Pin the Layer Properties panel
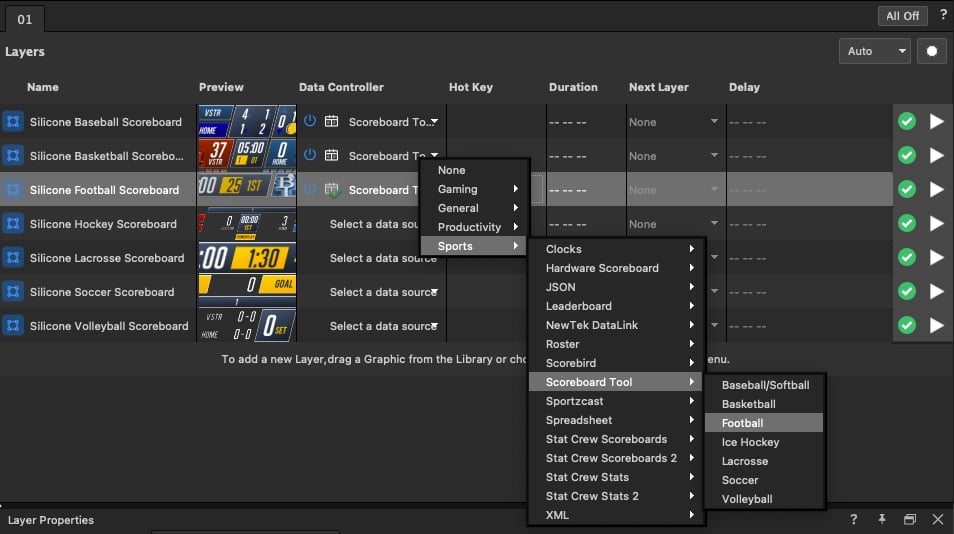 click(x=882, y=519)
